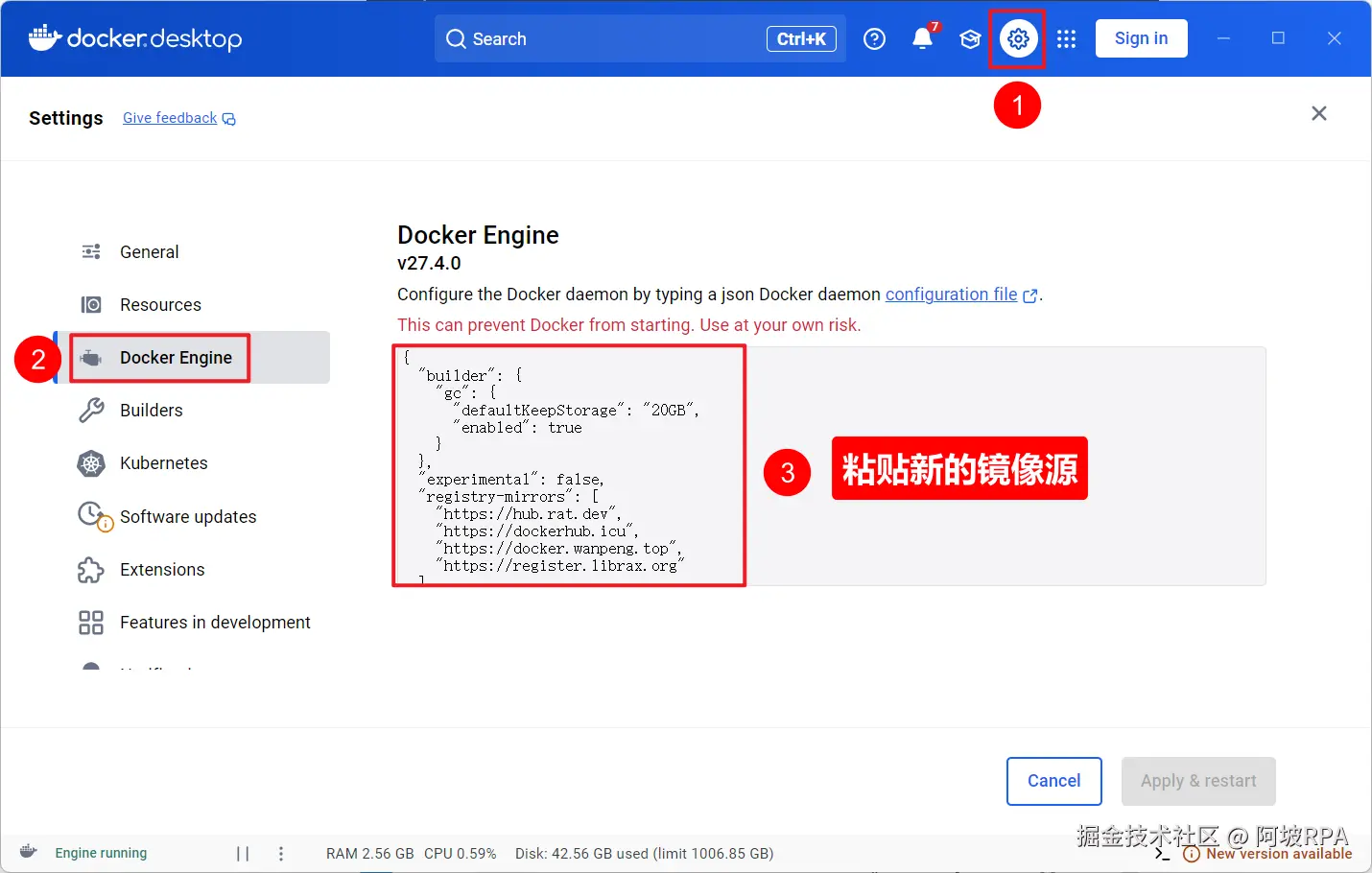This screenshot has width=1372, height=873.
Task: Open the help question mark icon
Action: (x=874, y=38)
